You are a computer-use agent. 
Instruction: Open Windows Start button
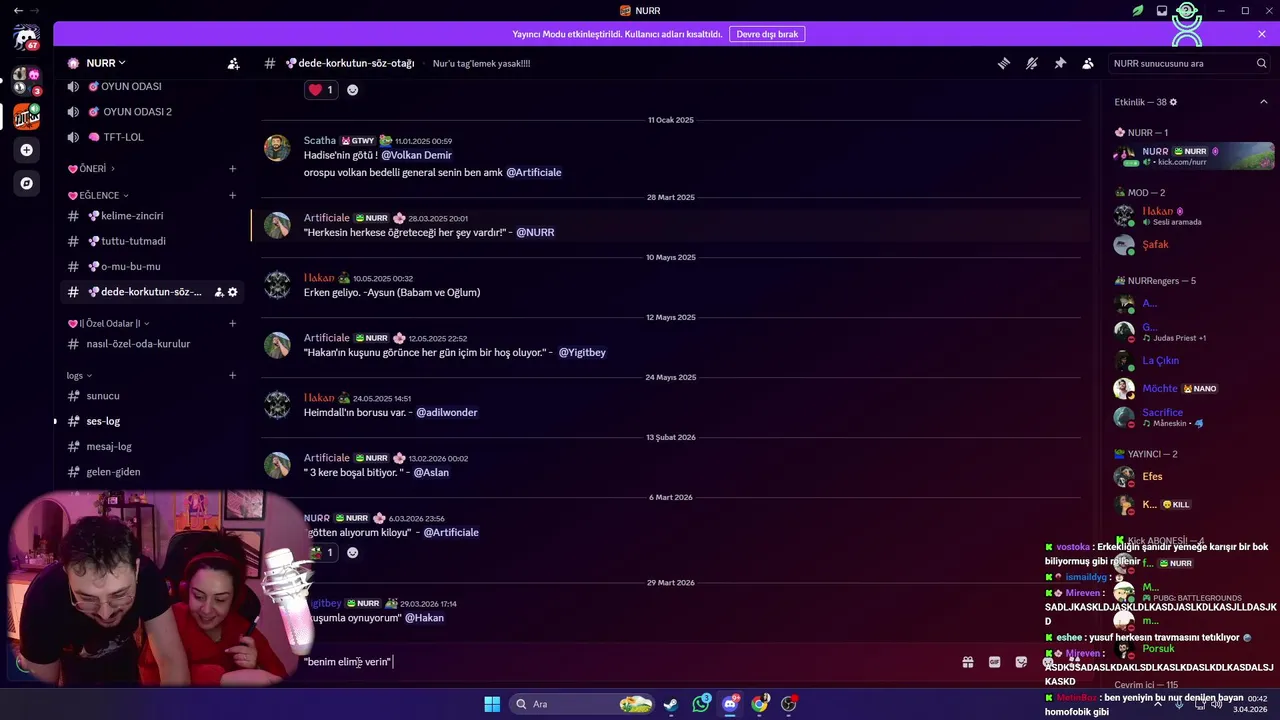point(492,704)
